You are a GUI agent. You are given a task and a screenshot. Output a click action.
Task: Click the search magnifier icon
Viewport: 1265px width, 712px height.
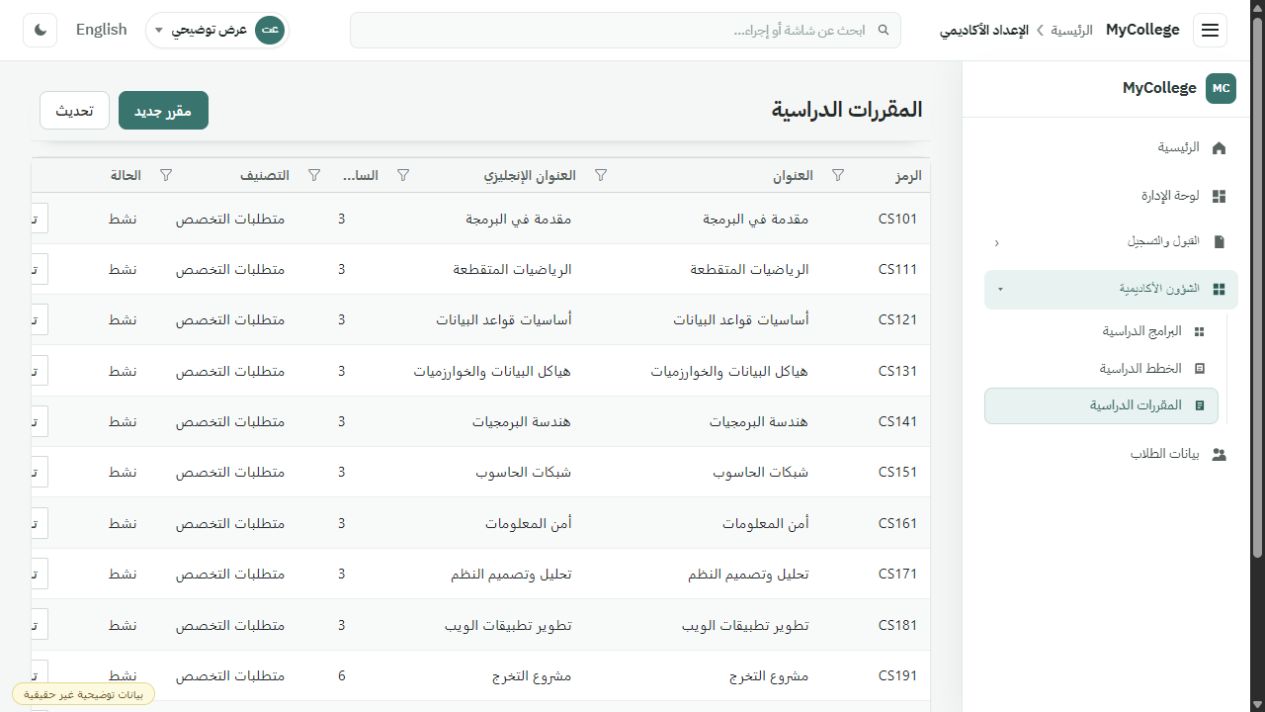(x=883, y=30)
